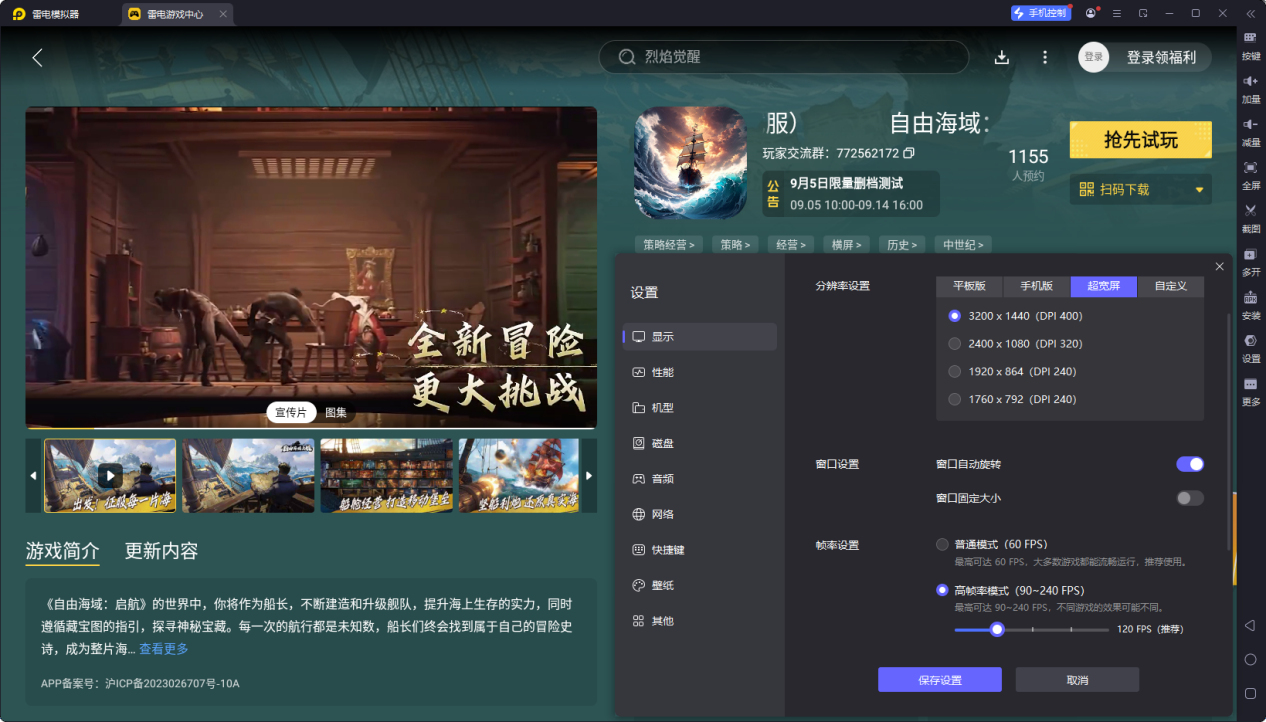
Task: Select 高帧率模式 (90~240 FPS)
Action: click(942, 590)
